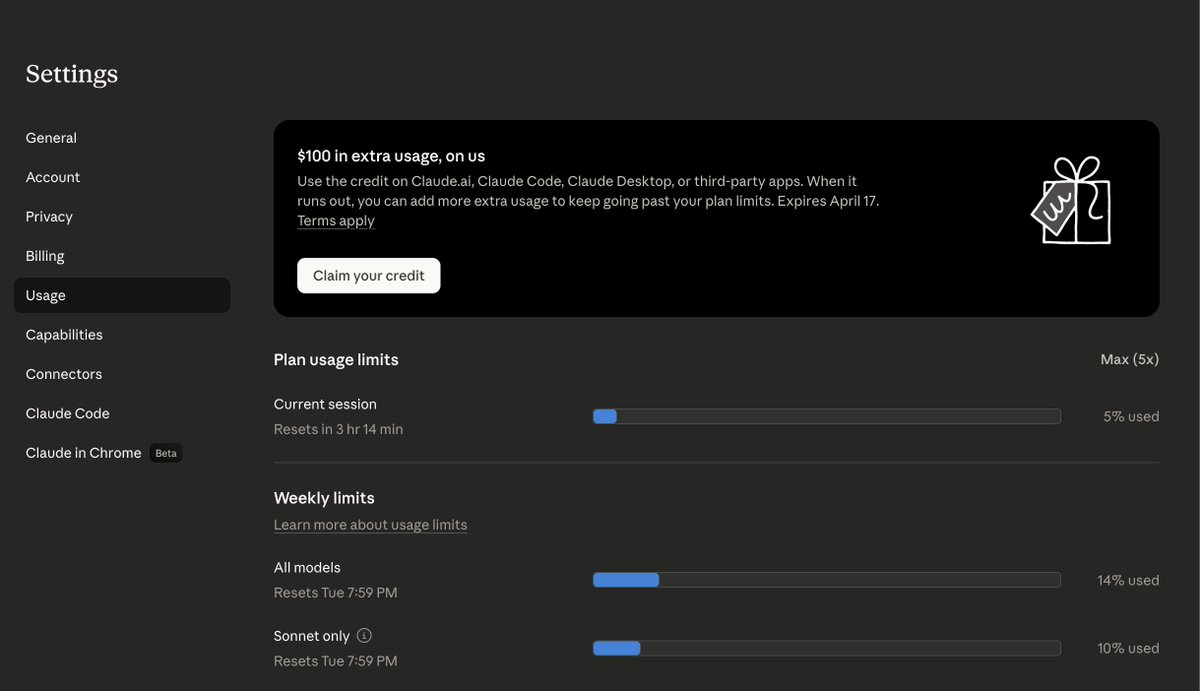Click the 14% used value
This screenshot has height=691, width=1200.
(1128, 580)
